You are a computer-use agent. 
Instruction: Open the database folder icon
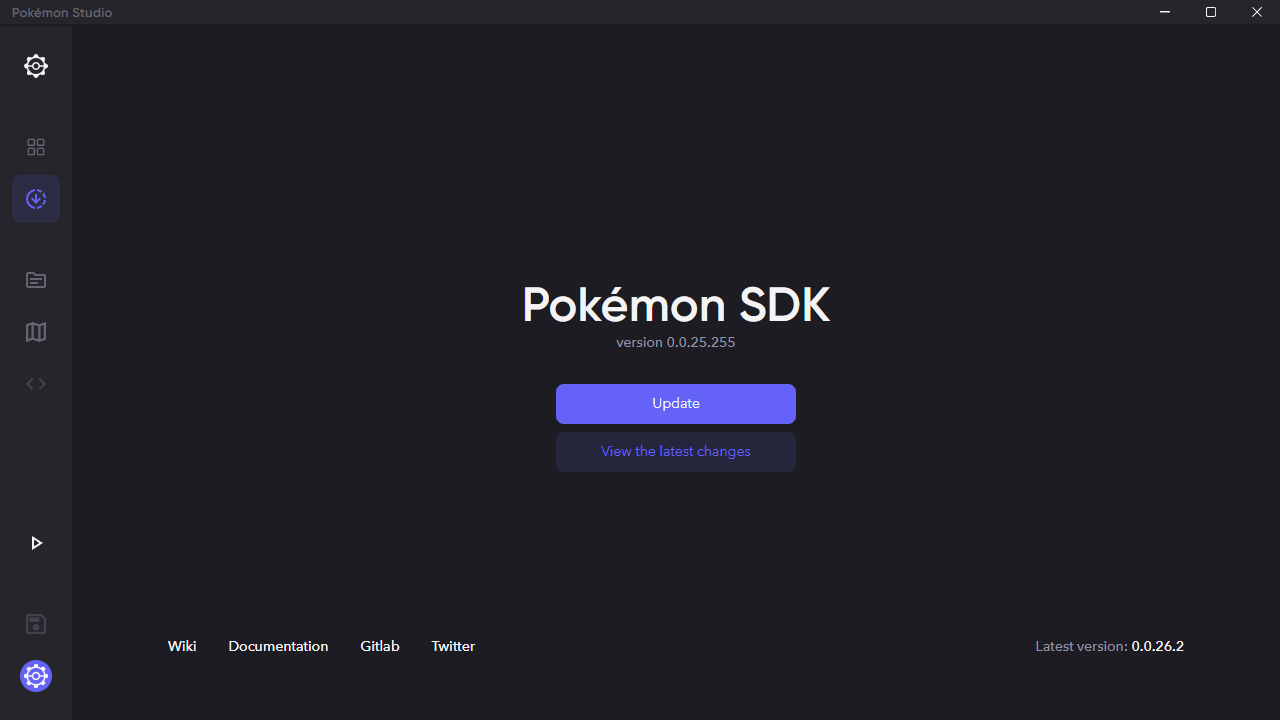36,280
